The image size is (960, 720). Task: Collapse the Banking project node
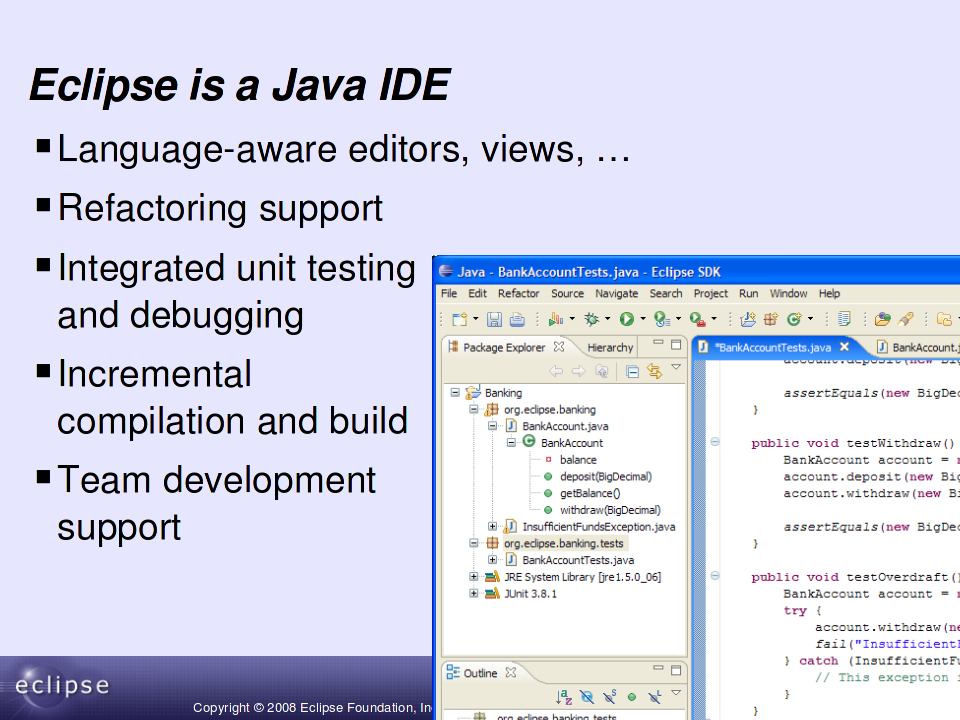pos(455,392)
